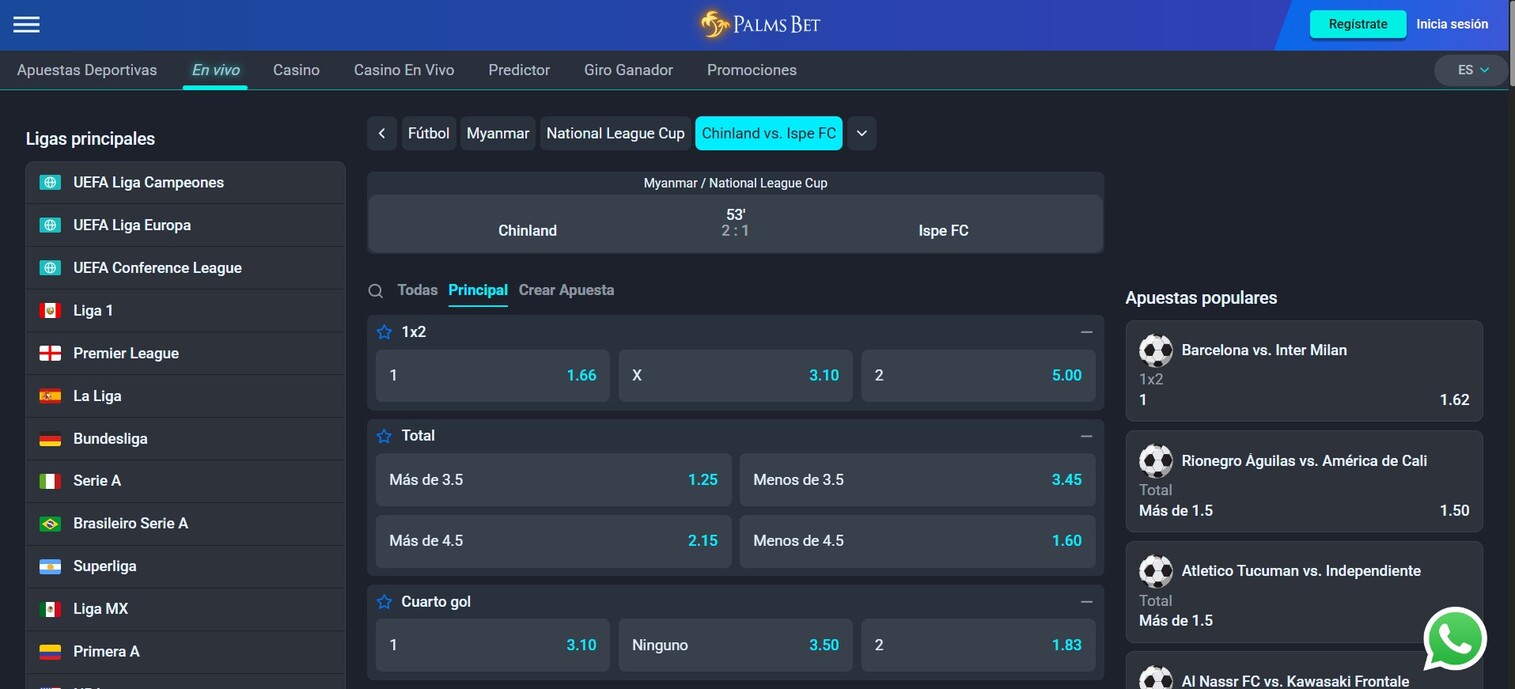Screen dimensions: 1515x689
Task: Go back with the left chevron button
Action: [x=382, y=134]
